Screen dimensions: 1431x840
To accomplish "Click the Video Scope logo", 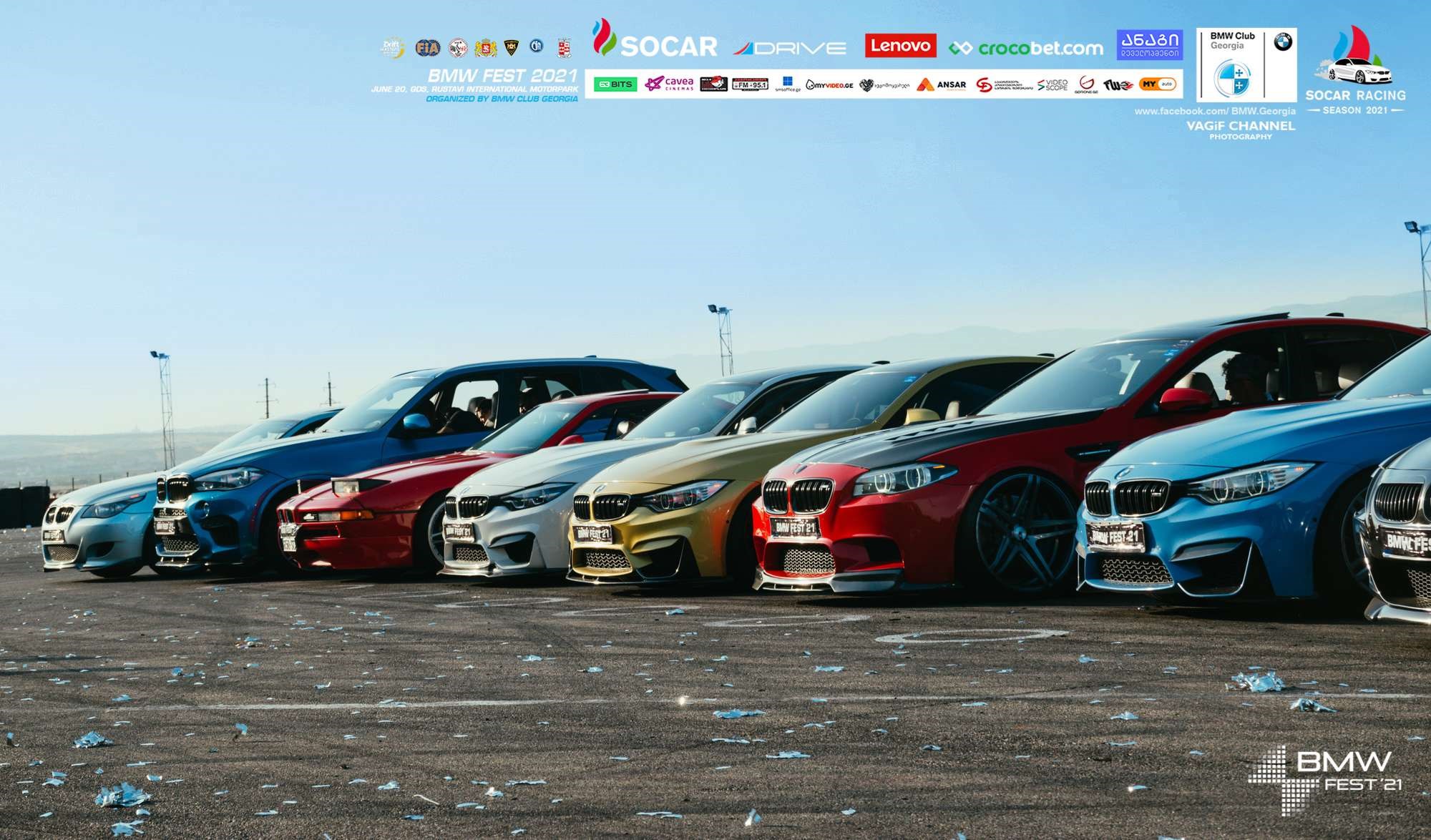I will [x=1053, y=85].
